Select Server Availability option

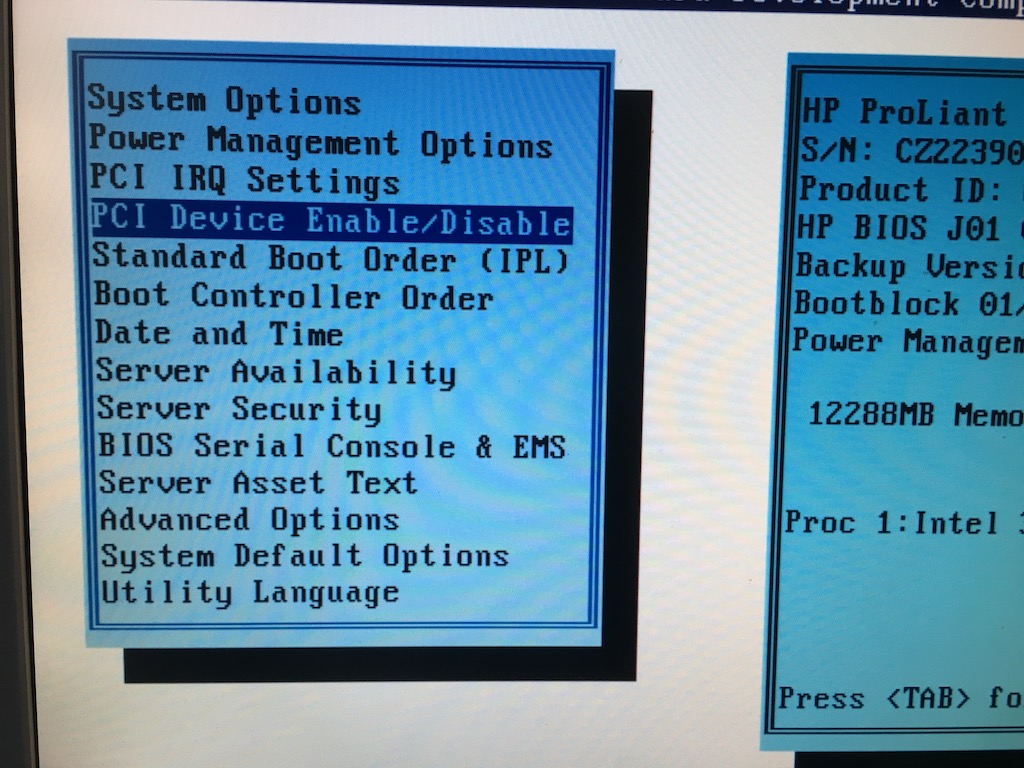point(275,372)
